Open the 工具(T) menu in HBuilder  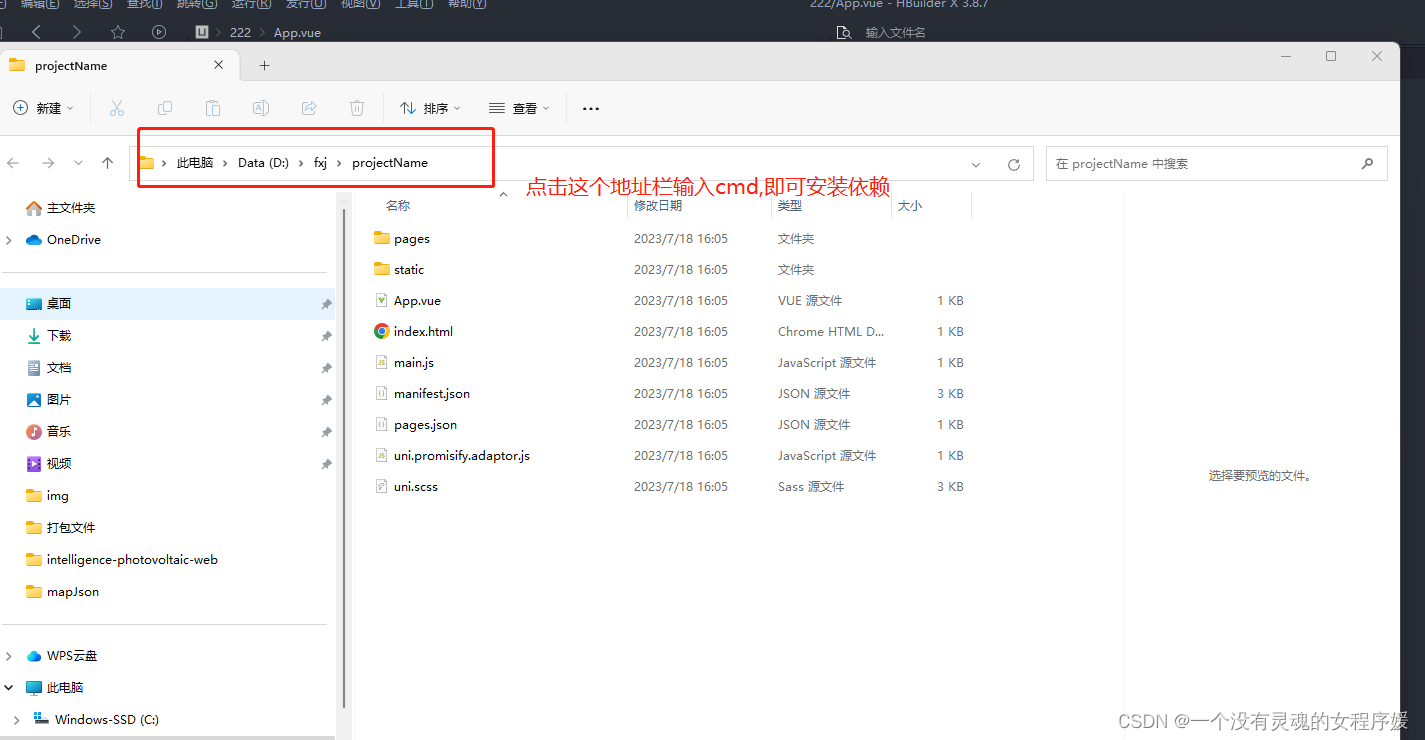click(413, 4)
